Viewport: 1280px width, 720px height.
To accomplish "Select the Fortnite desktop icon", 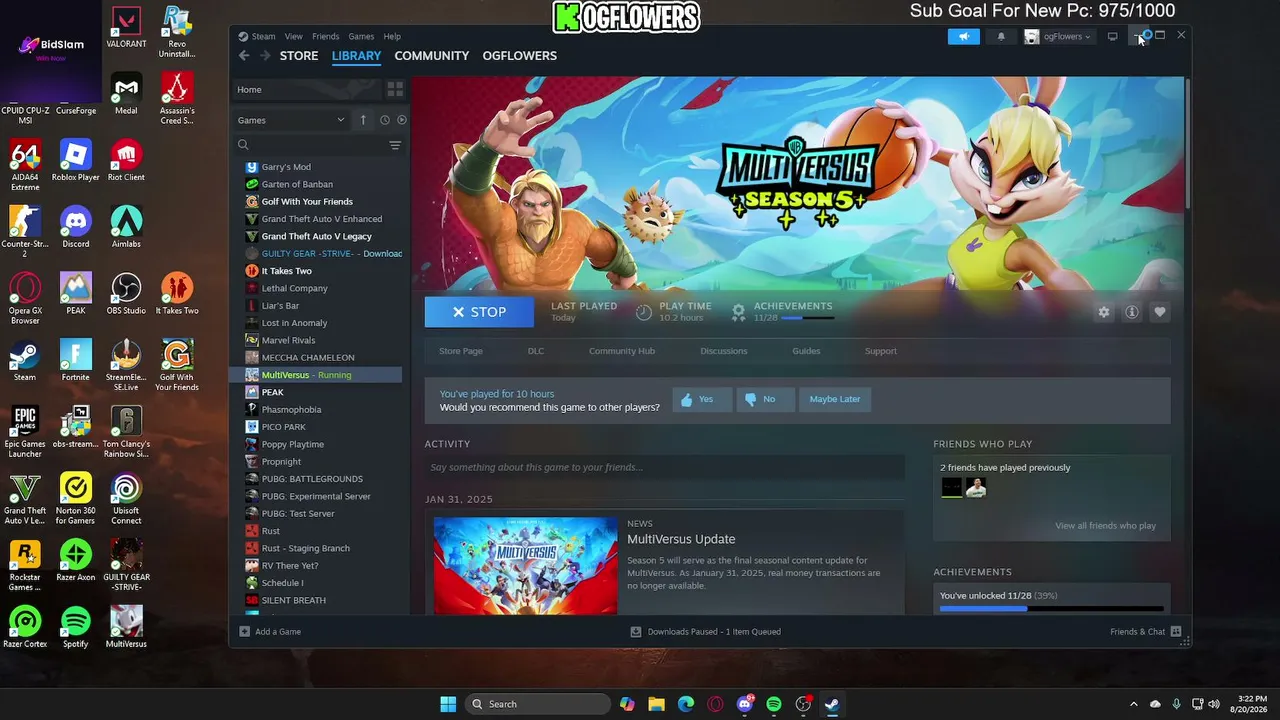I will pyautogui.click(x=76, y=360).
